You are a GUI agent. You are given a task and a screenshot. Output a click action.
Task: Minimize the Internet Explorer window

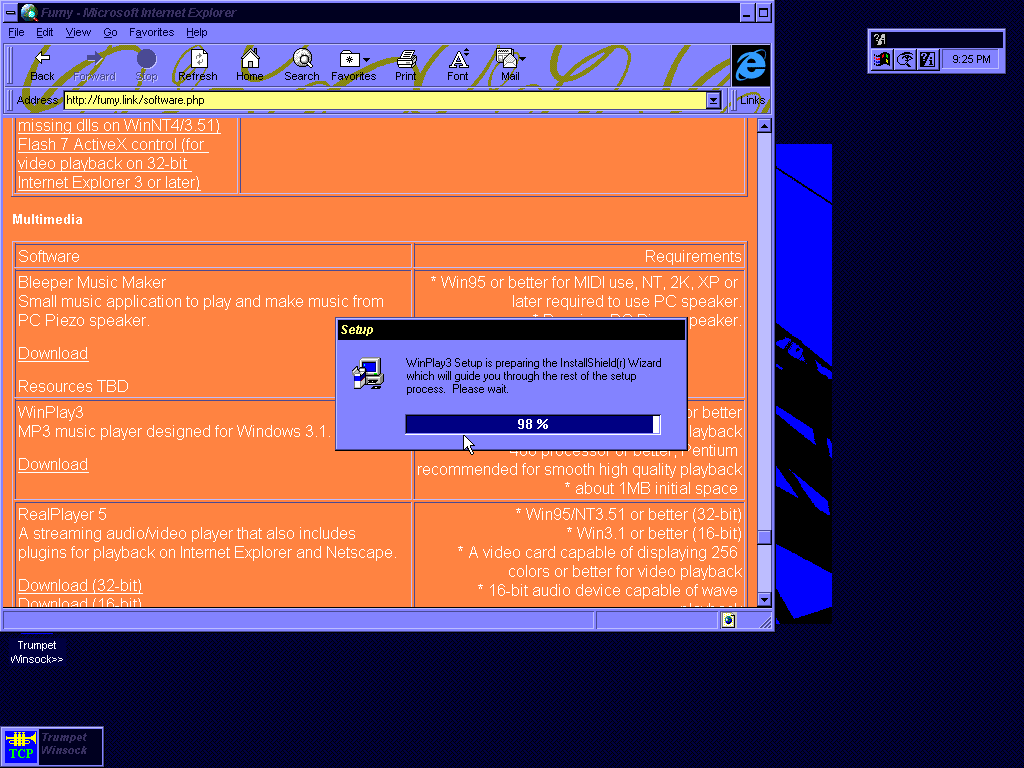[x=748, y=12]
